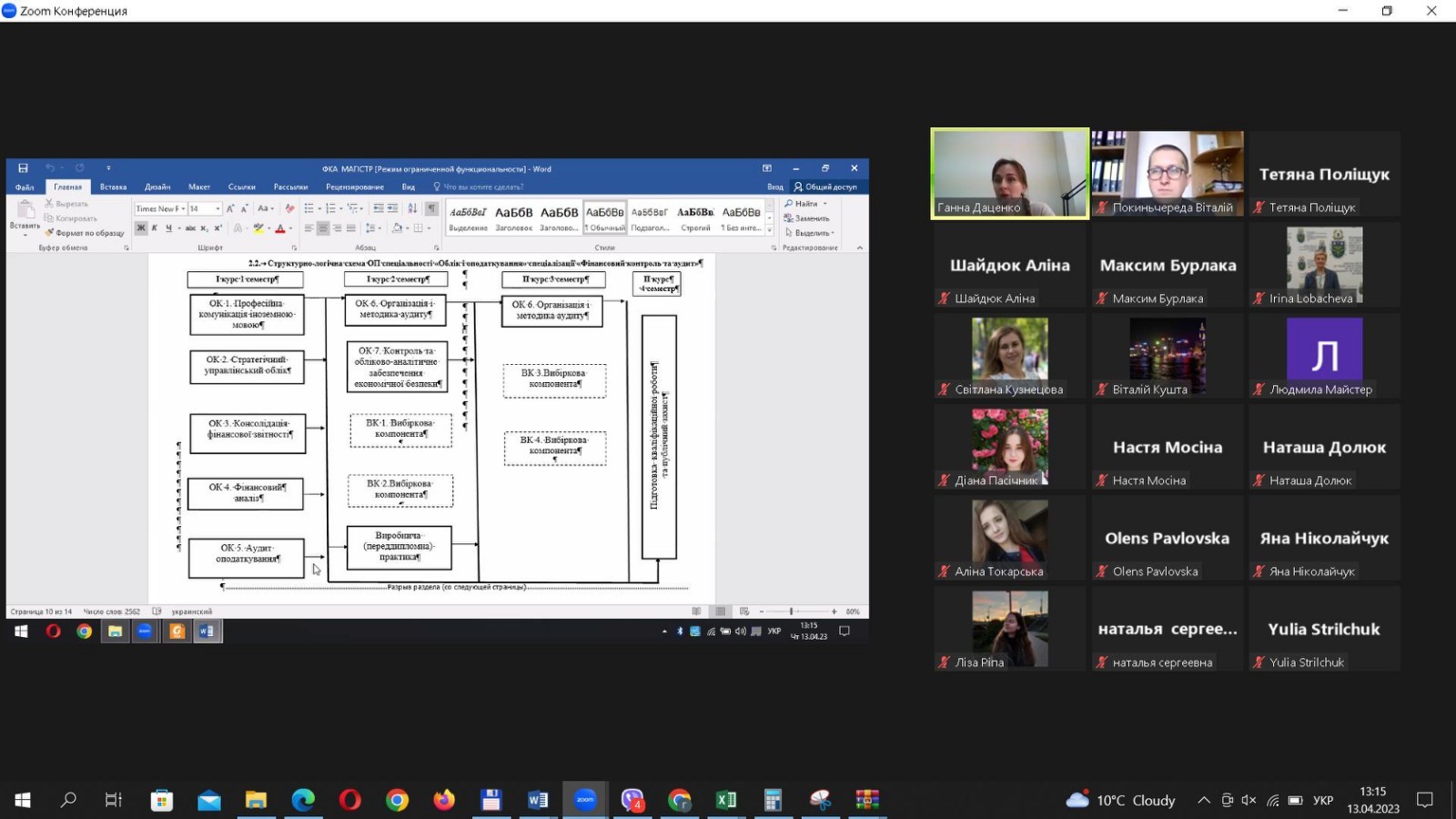
Task: Toggle paragraph marks display button
Action: (431, 208)
